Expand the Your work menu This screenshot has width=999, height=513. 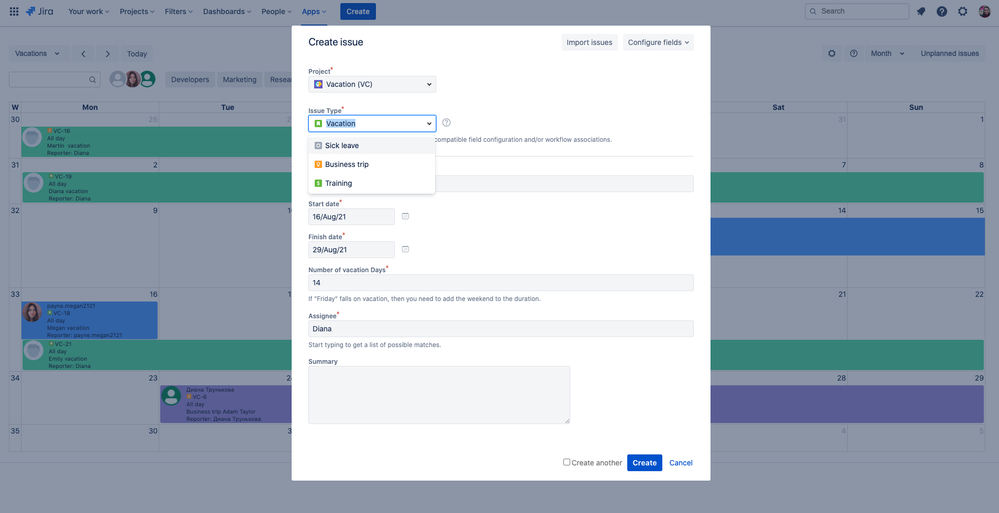coord(89,11)
